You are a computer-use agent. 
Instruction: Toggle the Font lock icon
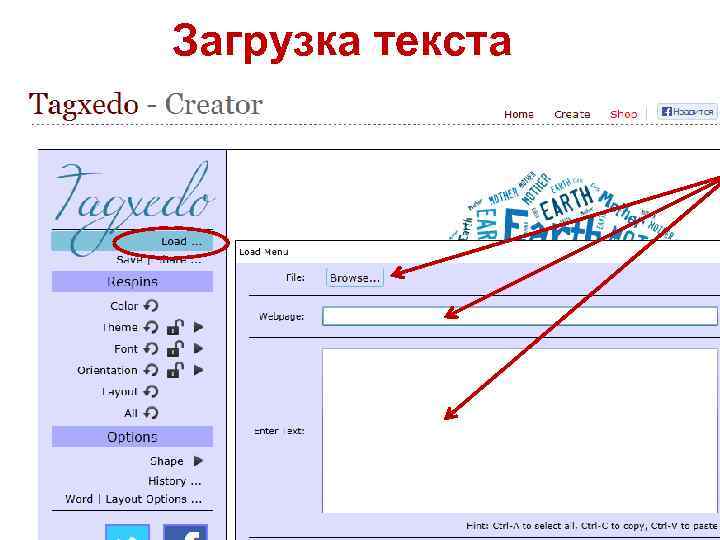(x=175, y=349)
